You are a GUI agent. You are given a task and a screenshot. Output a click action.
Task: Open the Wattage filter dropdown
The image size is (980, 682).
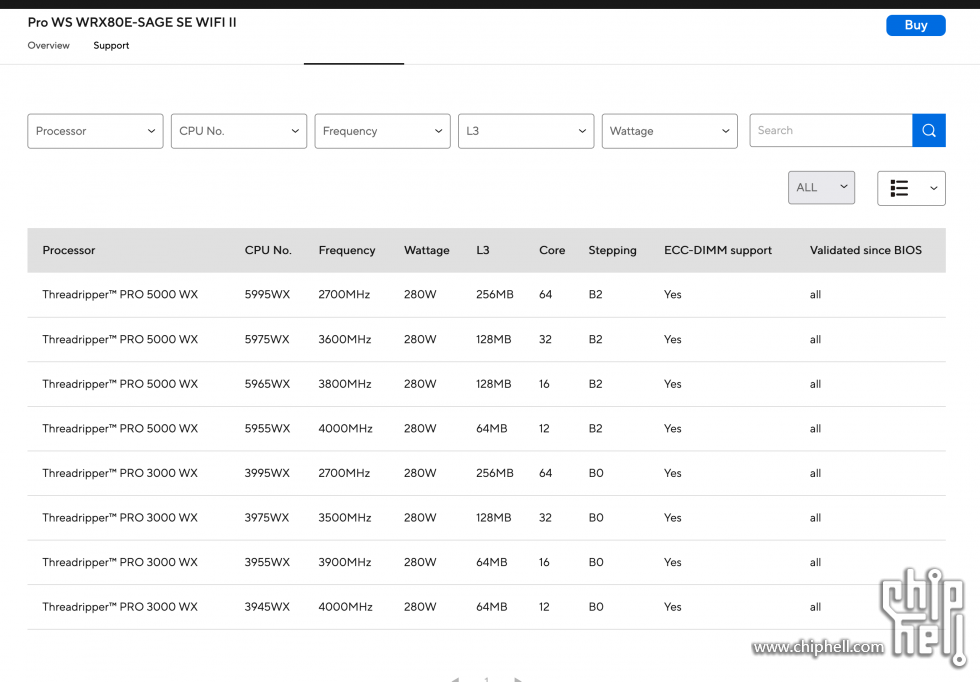(670, 131)
